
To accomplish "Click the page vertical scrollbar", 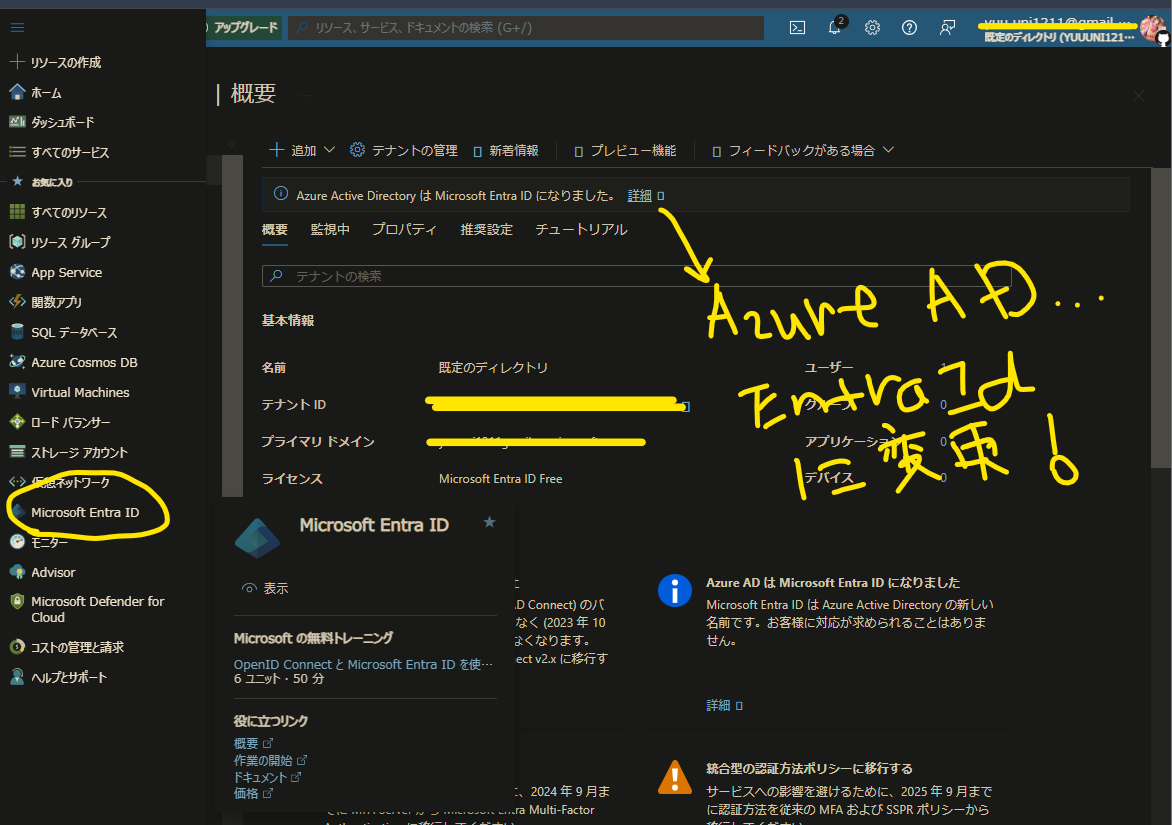I will [1161, 318].
